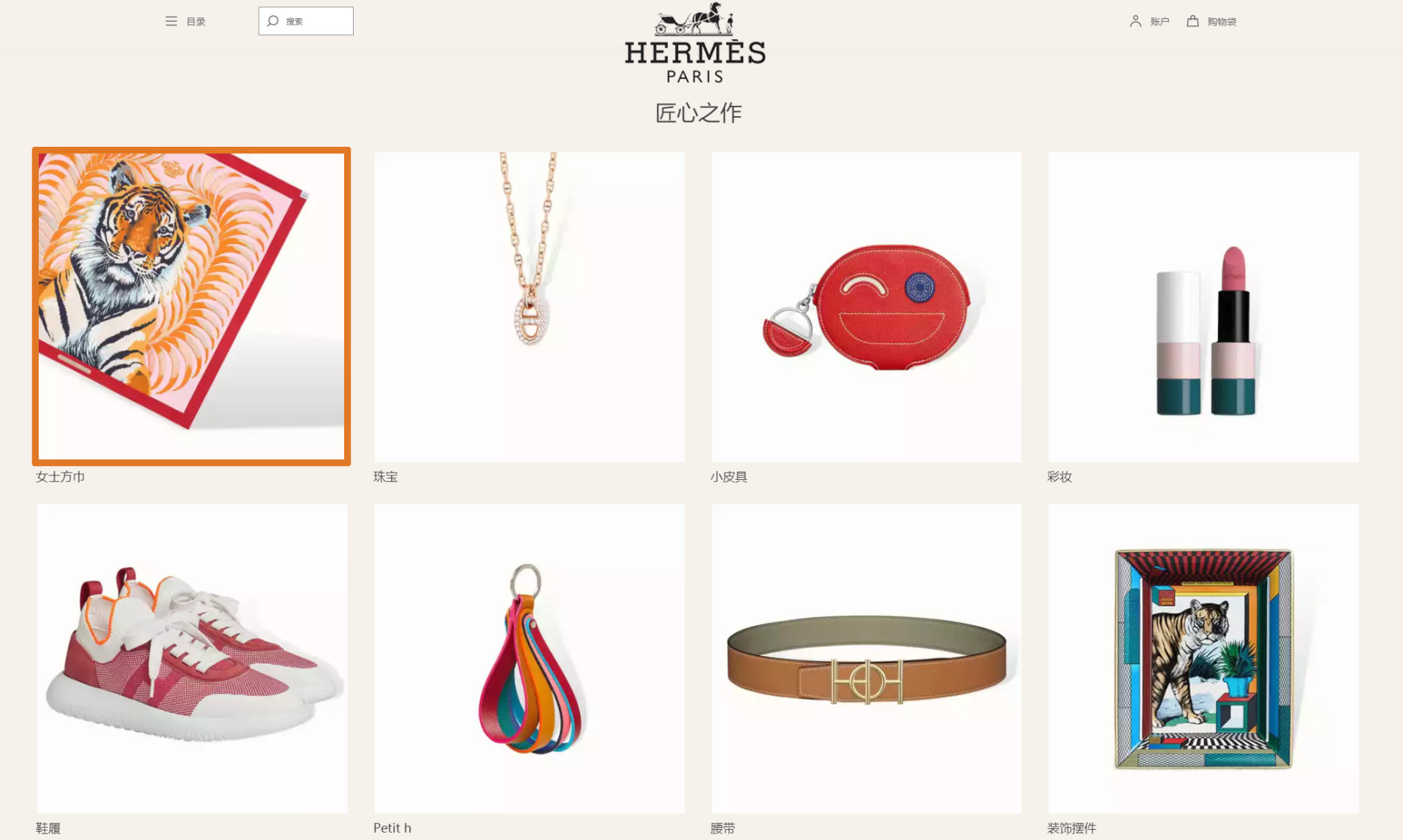Image resolution: width=1403 pixels, height=840 pixels.
Task: Open the hamburger menu icon beside 目录
Action: [x=171, y=21]
